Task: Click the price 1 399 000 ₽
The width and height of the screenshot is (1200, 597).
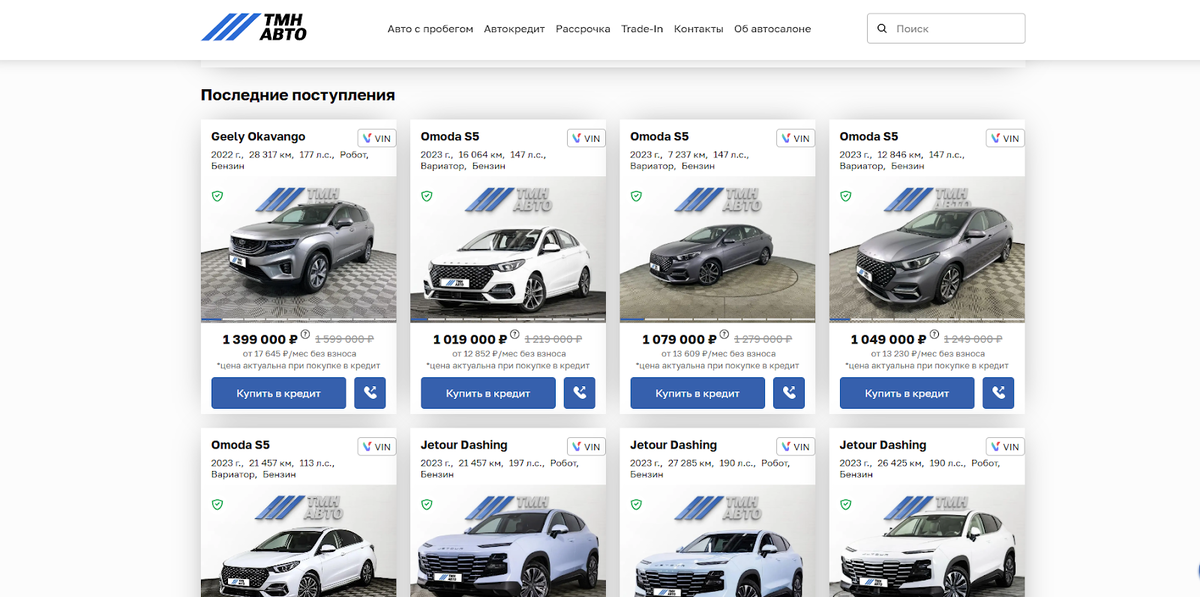Action: pyautogui.click(x=260, y=340)
